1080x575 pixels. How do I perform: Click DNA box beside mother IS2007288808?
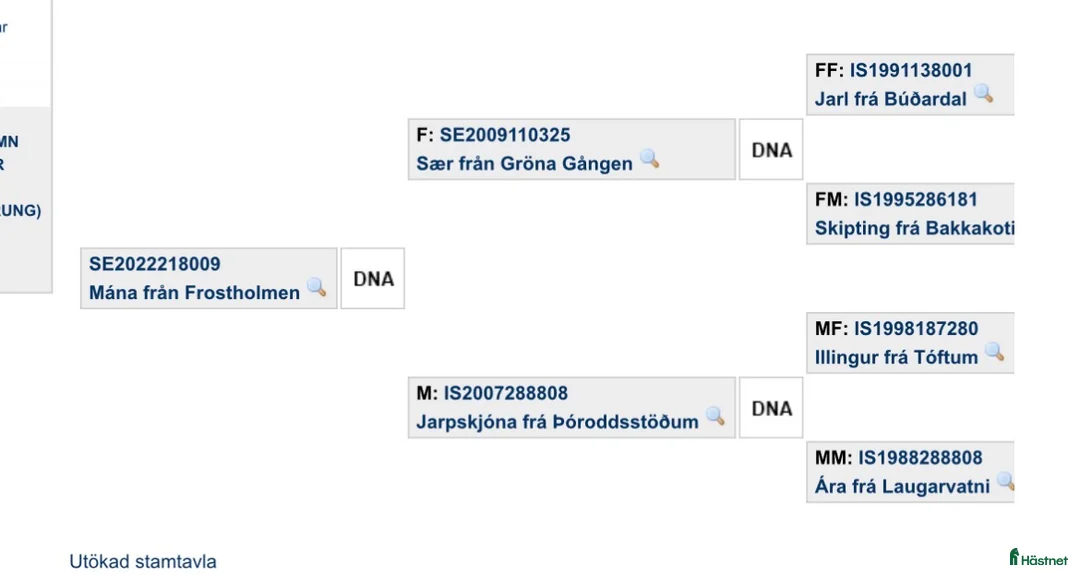771,408
